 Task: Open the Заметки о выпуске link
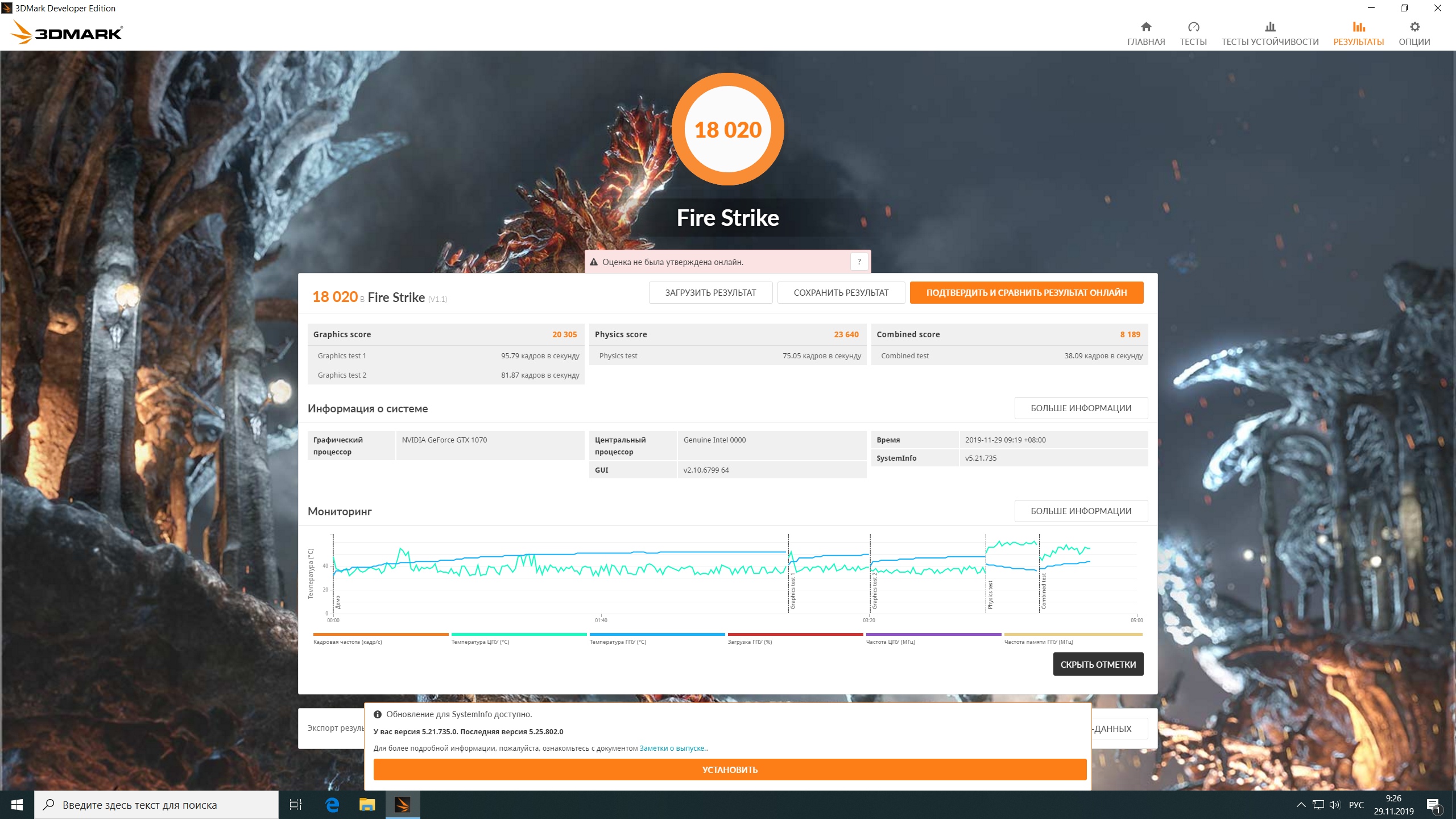pyautogui.click(x=672, y=748)
